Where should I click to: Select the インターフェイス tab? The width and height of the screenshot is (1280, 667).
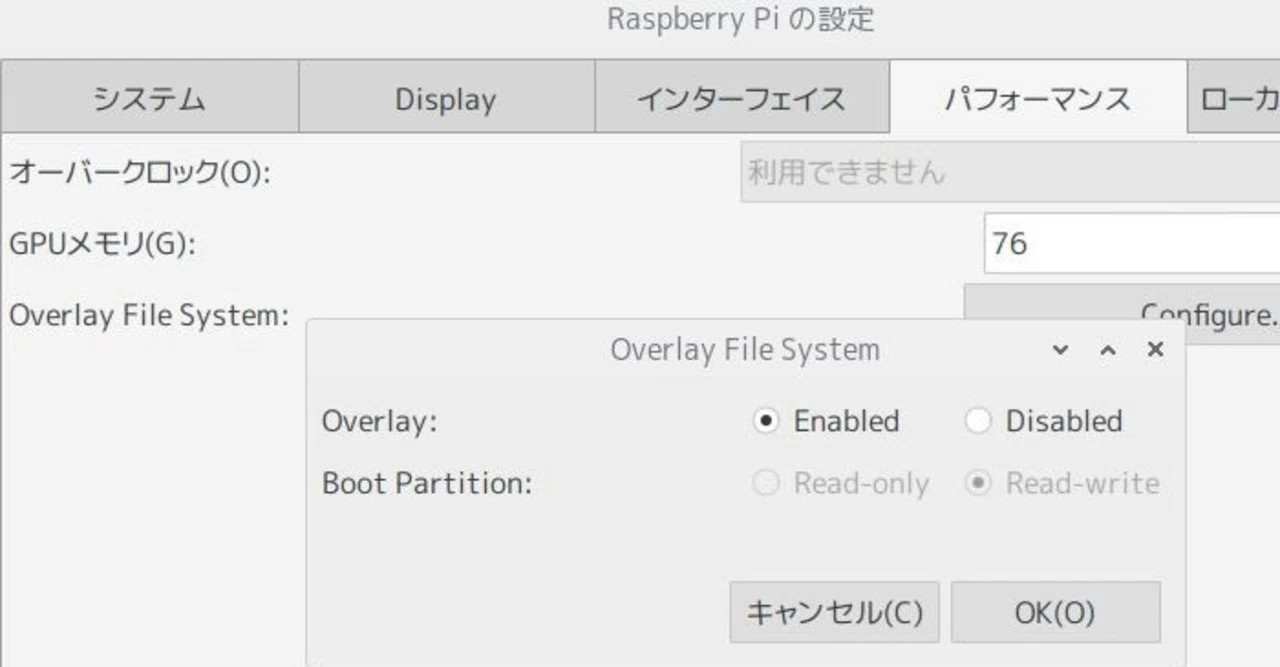coord(741,97)
